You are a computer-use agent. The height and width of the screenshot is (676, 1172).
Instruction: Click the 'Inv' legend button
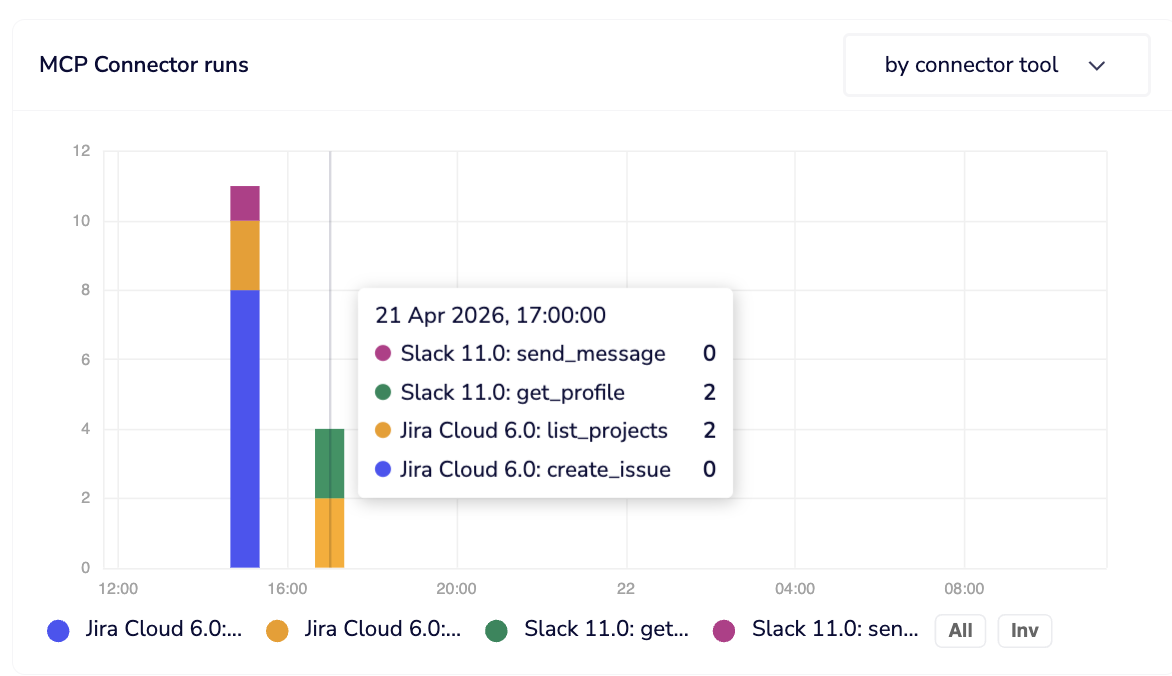tap(1025, 630)
